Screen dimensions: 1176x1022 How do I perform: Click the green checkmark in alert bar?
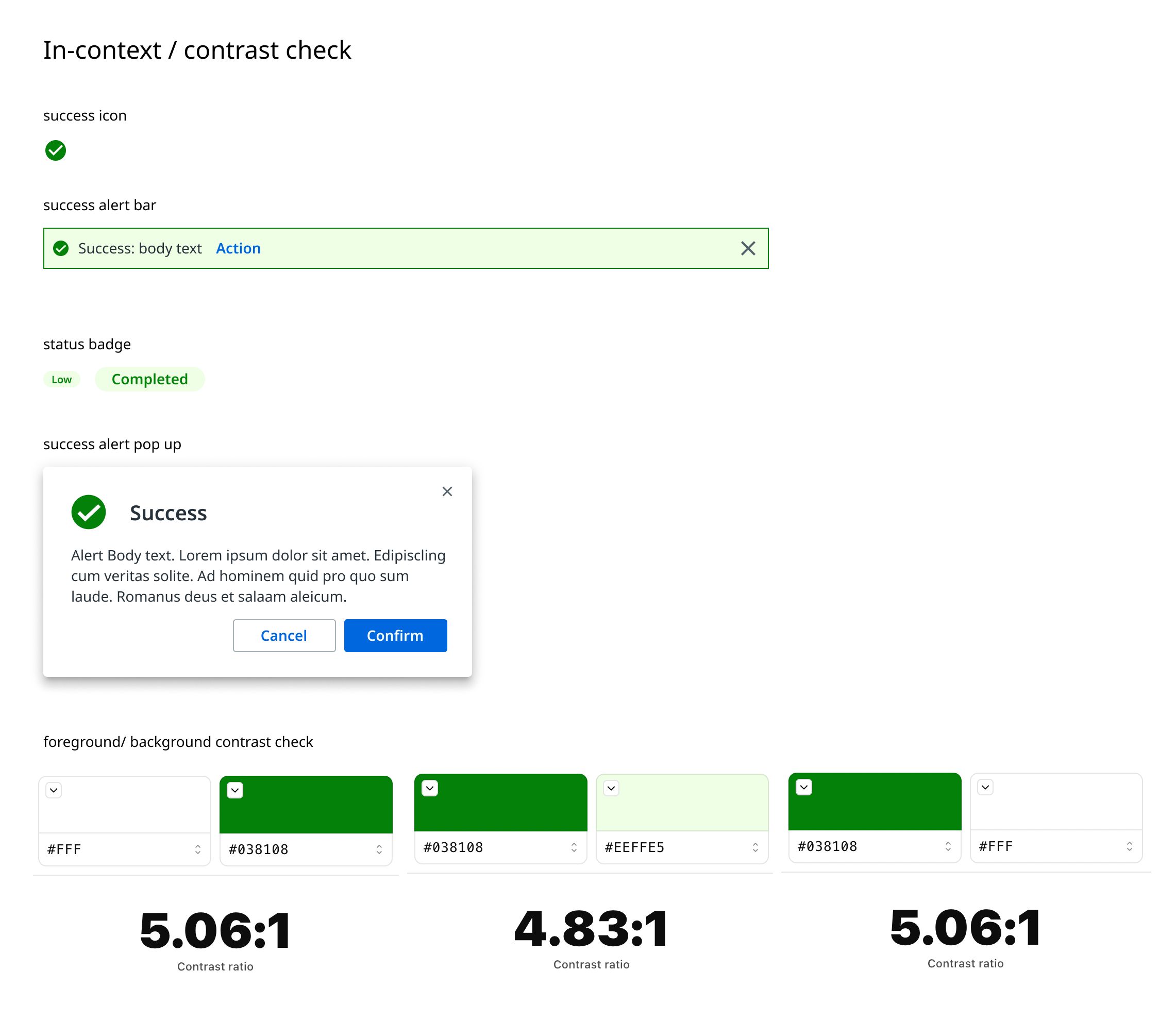point(62,248)
